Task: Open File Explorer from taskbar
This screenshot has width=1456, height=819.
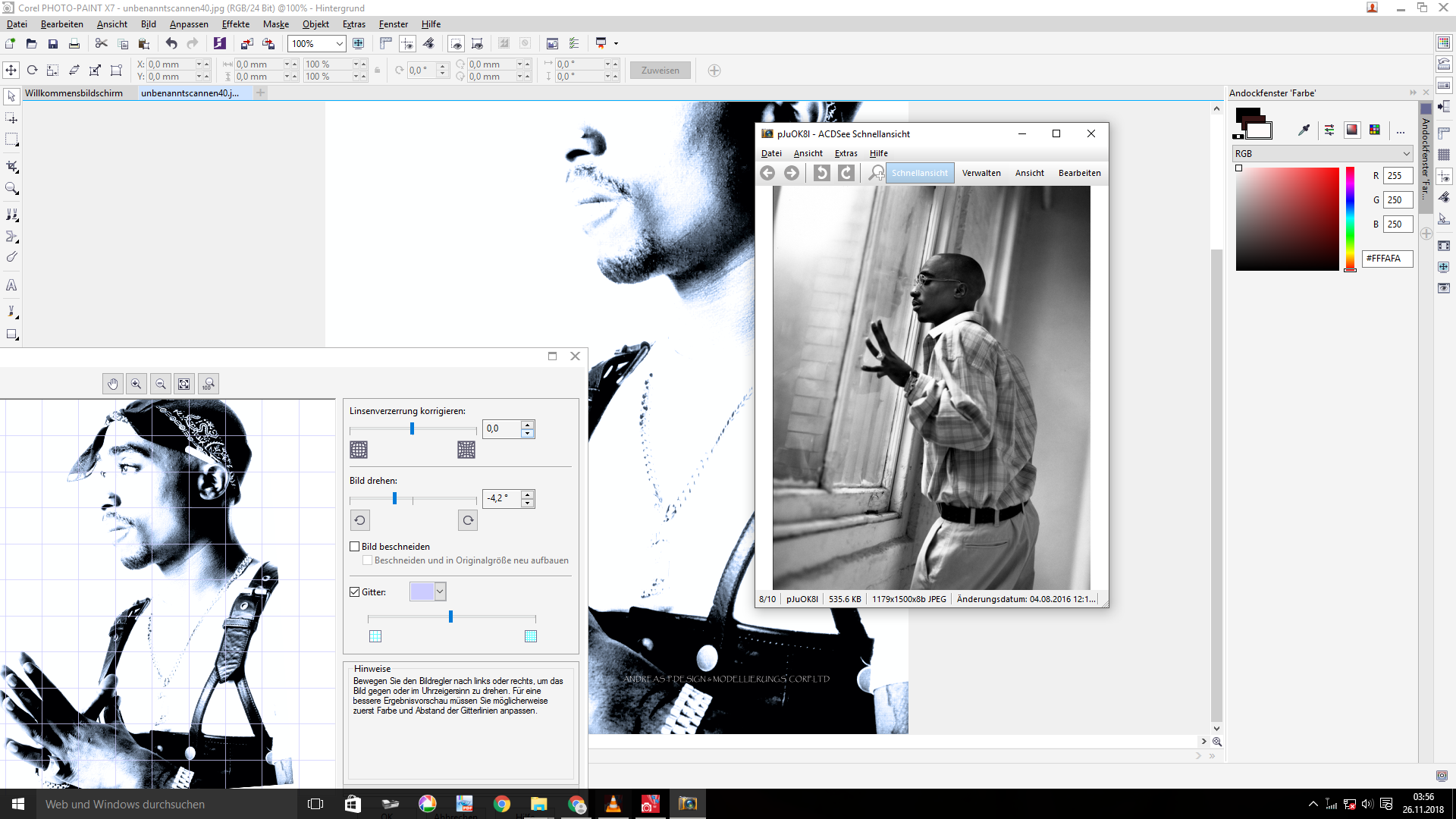Action: click(539, 804)
